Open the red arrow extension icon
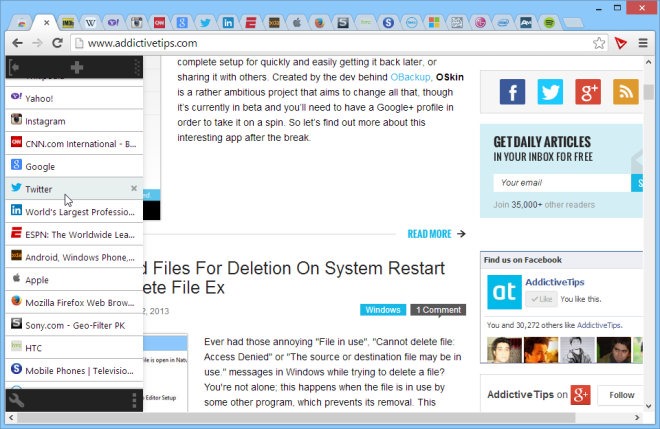This screenshot has width=660, height=429. pos(620,43)
